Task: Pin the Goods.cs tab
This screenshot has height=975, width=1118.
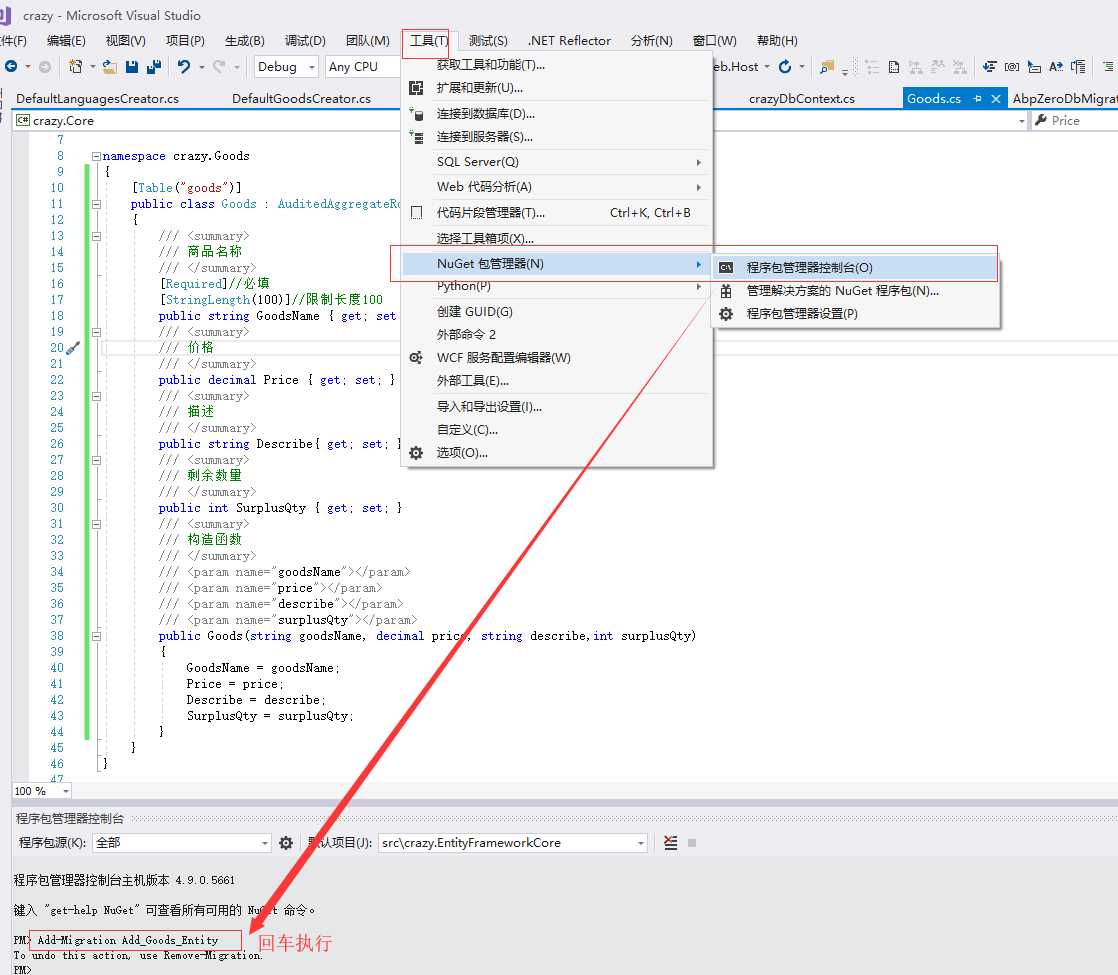Action: point(977,98)
